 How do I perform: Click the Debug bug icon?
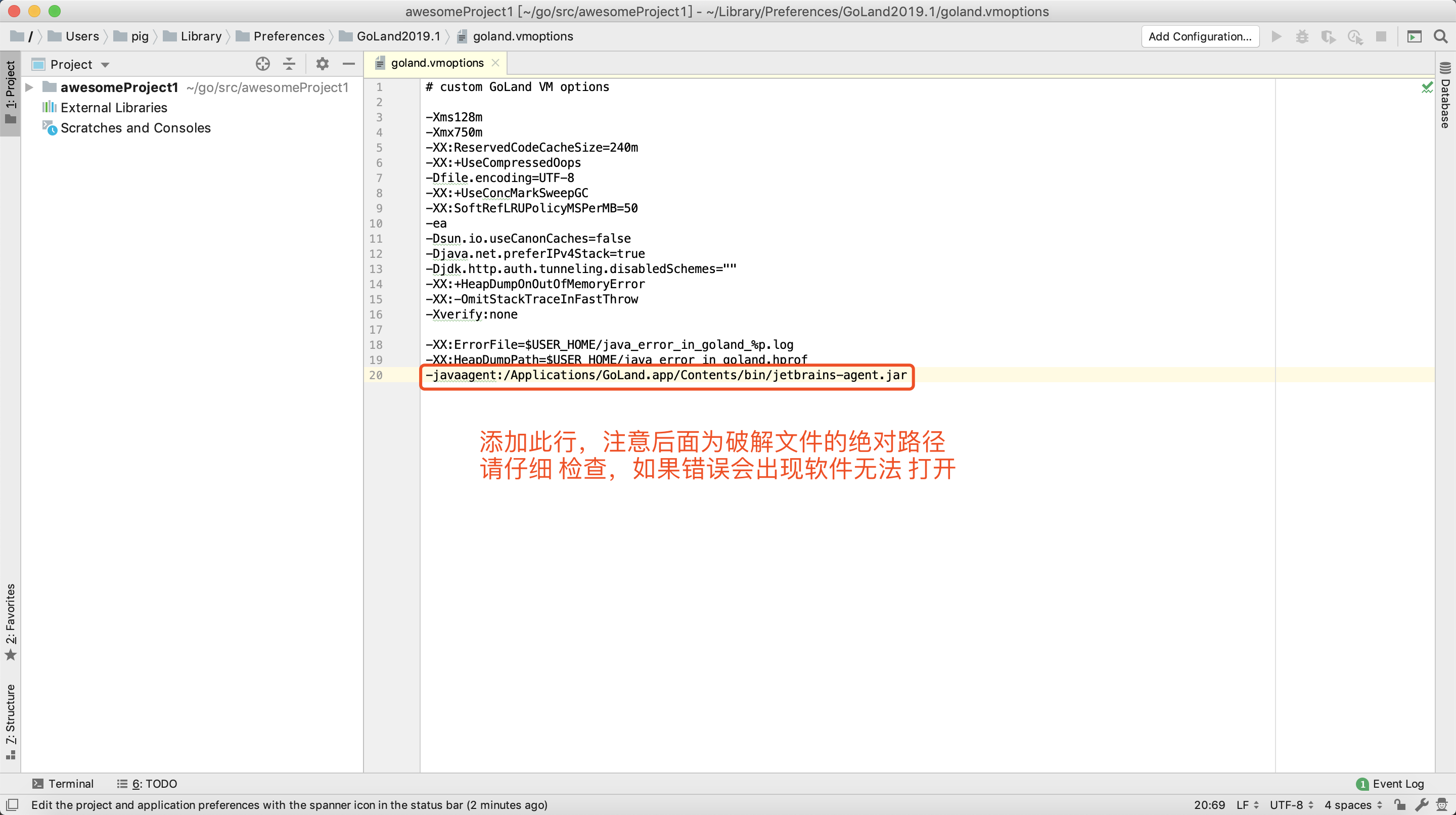coord(1302,37)
